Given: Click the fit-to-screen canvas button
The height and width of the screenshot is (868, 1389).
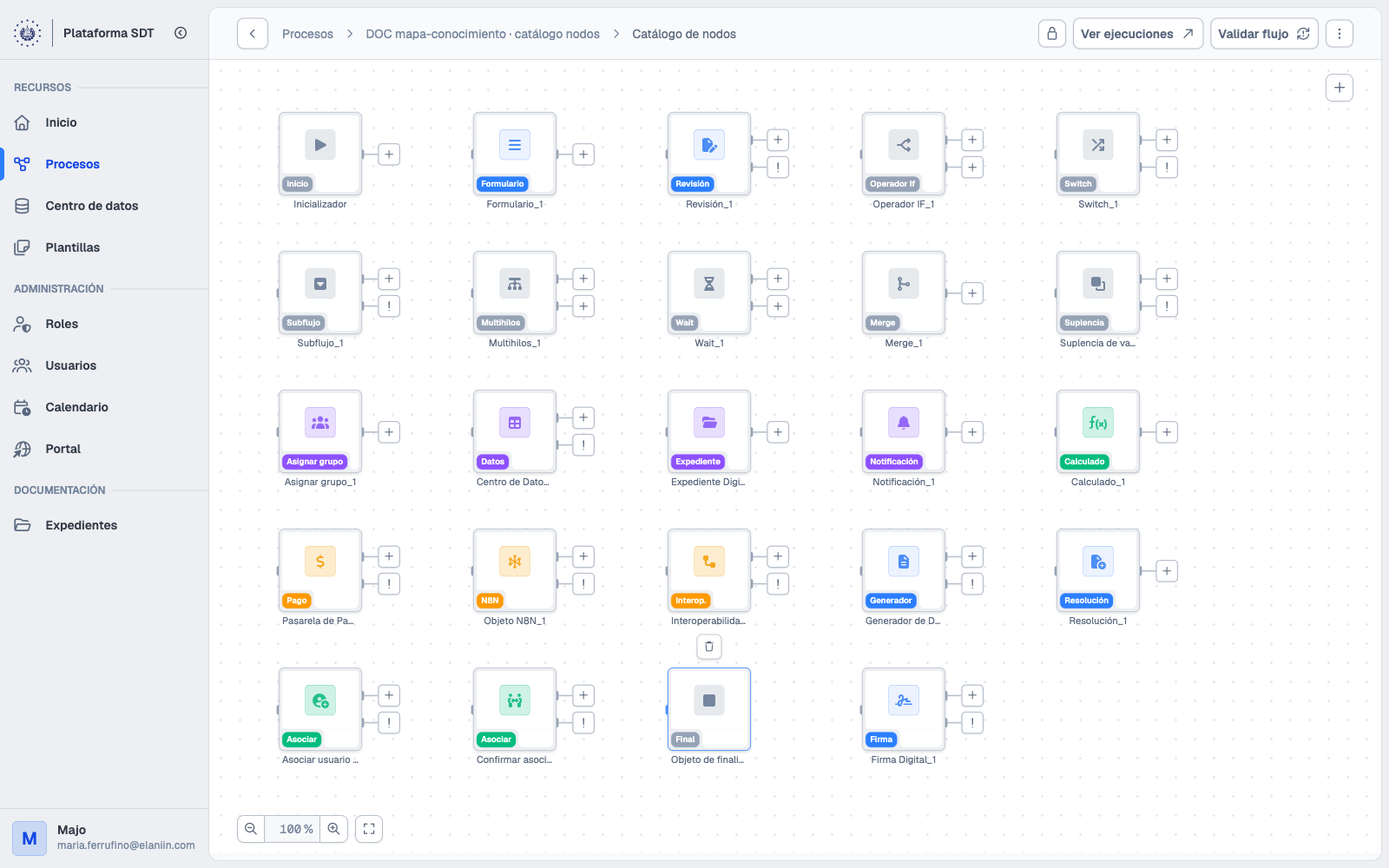Looking at the screenshot, I should pyautogui.click(x=369, y=829).
